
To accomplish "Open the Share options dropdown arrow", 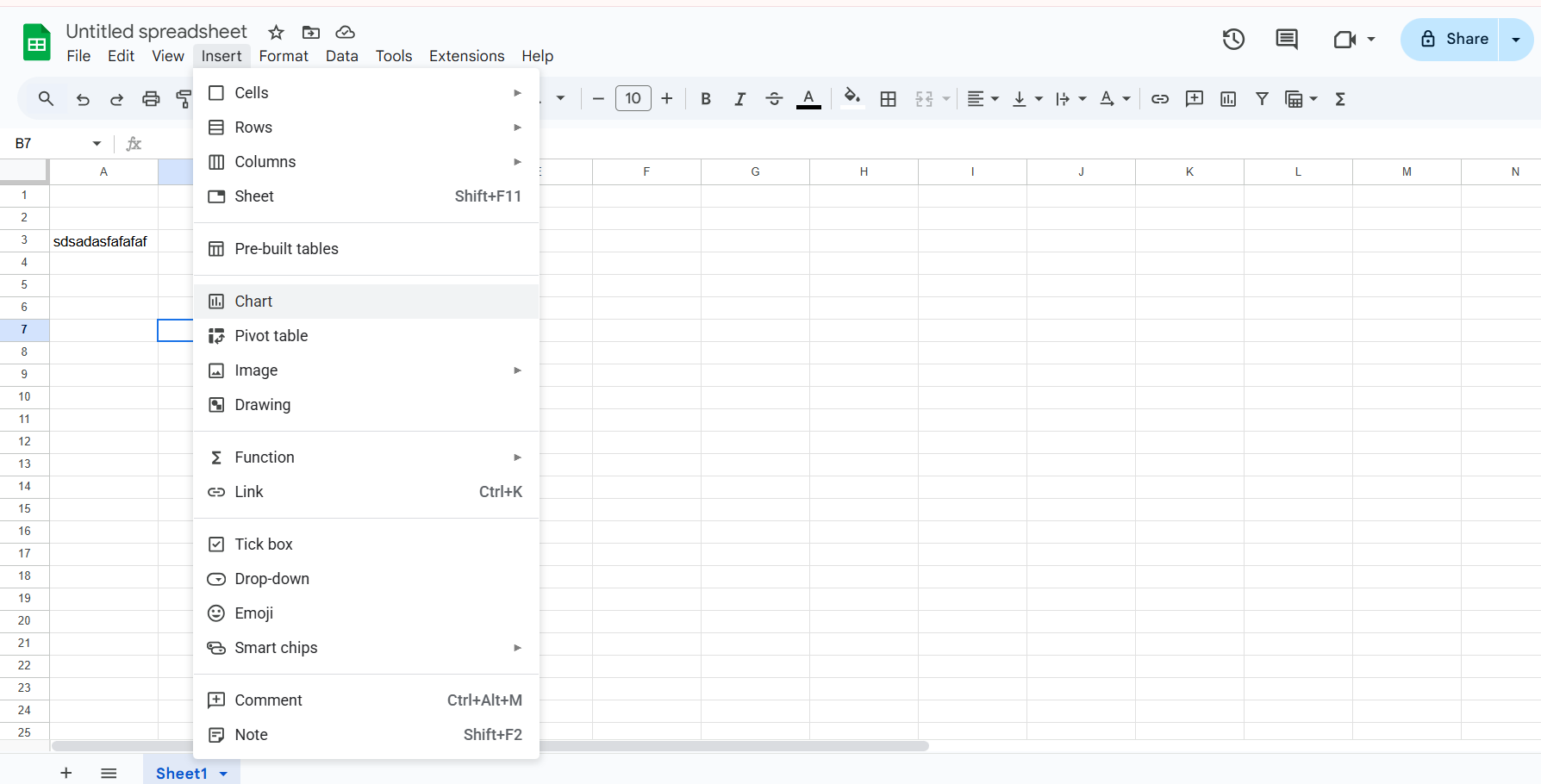I will coord(1516,40).
